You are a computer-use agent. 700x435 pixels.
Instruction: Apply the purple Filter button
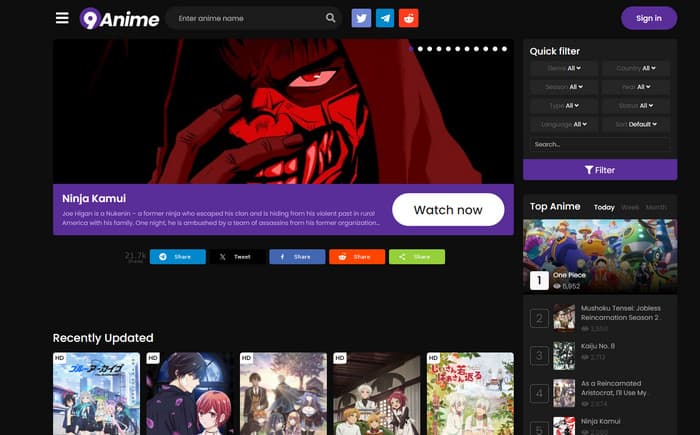[x=600, y=170]
